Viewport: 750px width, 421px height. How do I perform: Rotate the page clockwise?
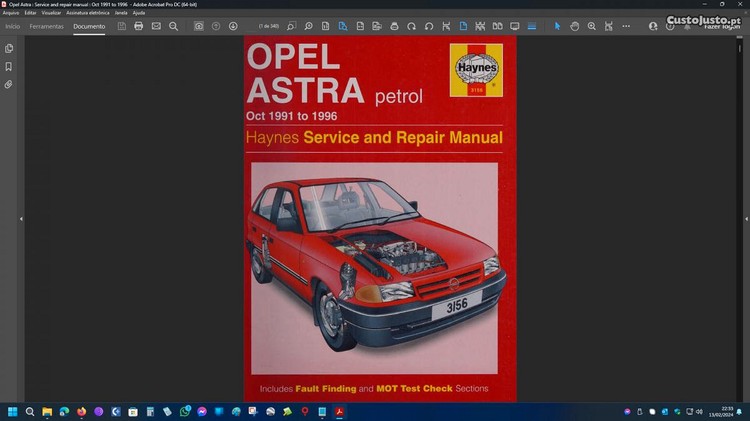click(x=411, y=26)
